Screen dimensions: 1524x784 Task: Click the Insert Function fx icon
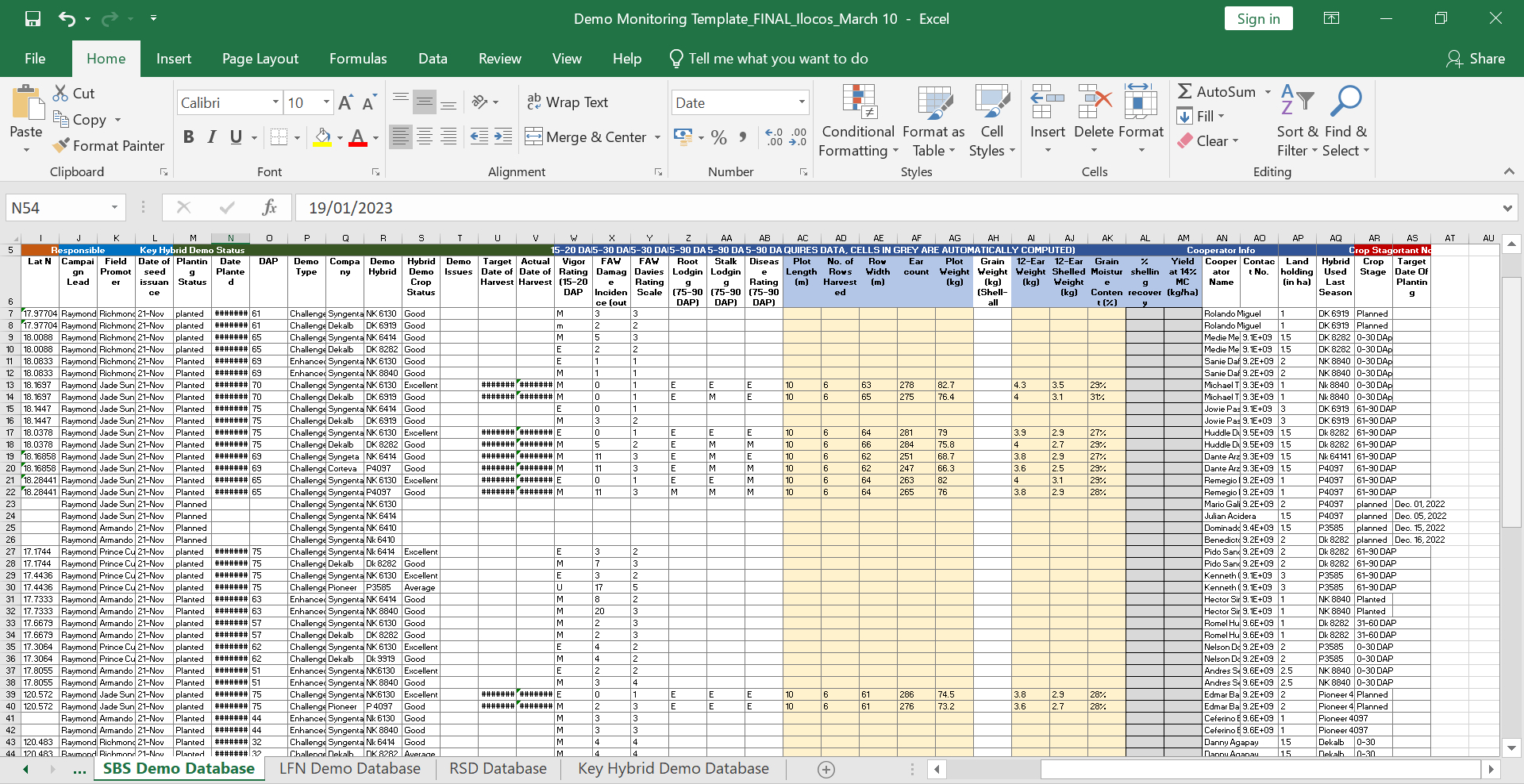(x=269, y=208)
